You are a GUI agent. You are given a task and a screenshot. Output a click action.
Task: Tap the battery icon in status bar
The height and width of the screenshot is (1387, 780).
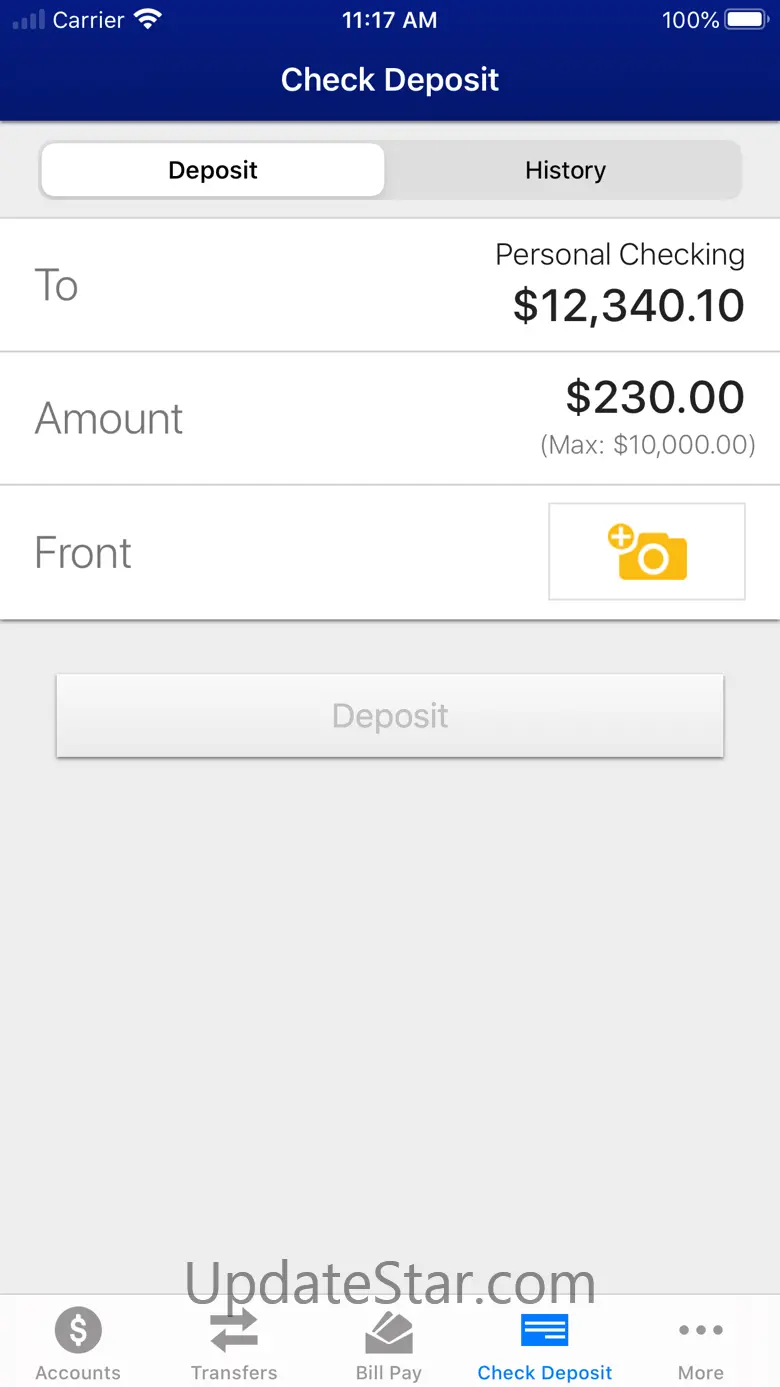tap(746, 20)
